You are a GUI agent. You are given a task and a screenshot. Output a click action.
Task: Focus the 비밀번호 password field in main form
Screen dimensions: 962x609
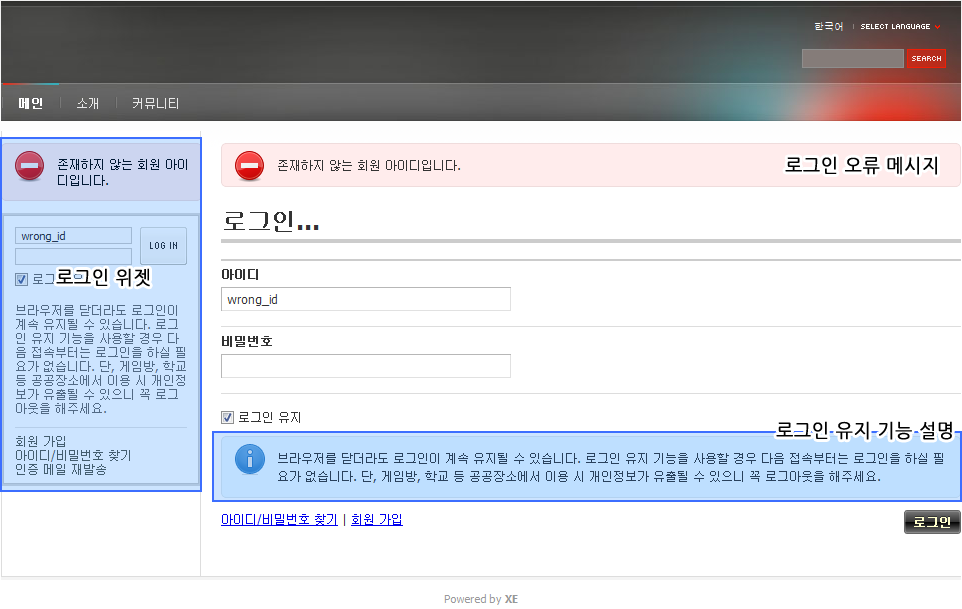point(365,366)
